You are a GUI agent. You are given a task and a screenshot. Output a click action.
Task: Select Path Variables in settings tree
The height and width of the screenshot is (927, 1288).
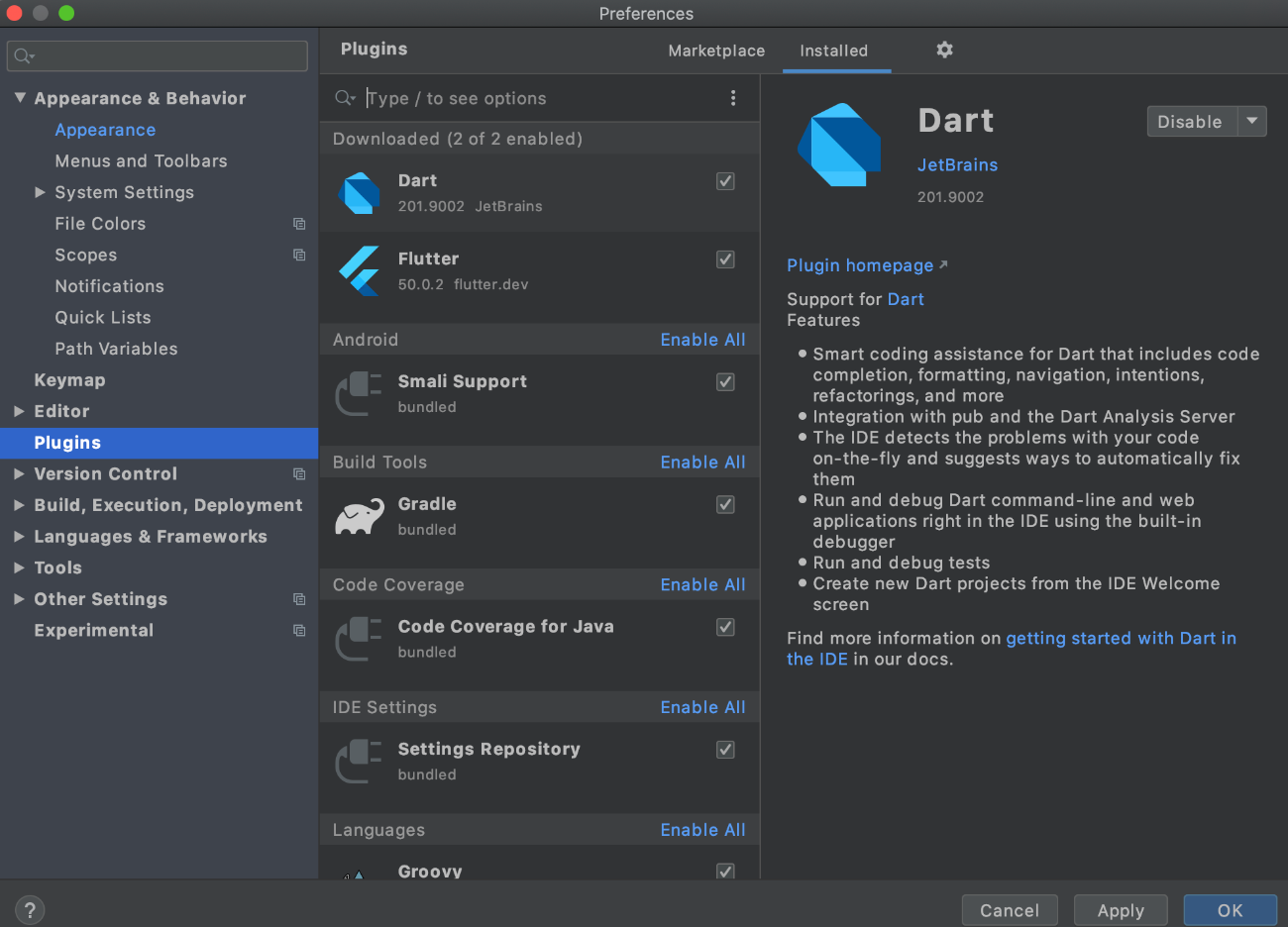tap(116, 349)
